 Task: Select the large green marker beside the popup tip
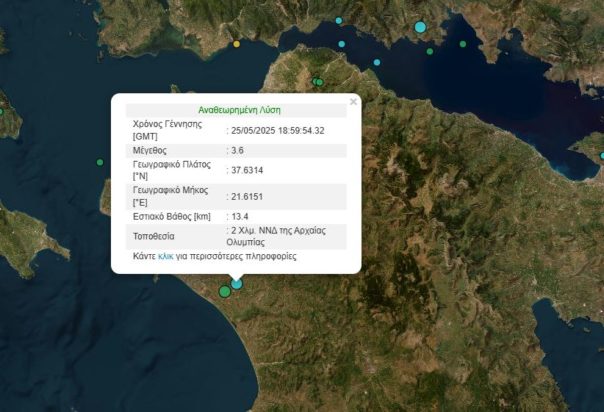[225, 291]
